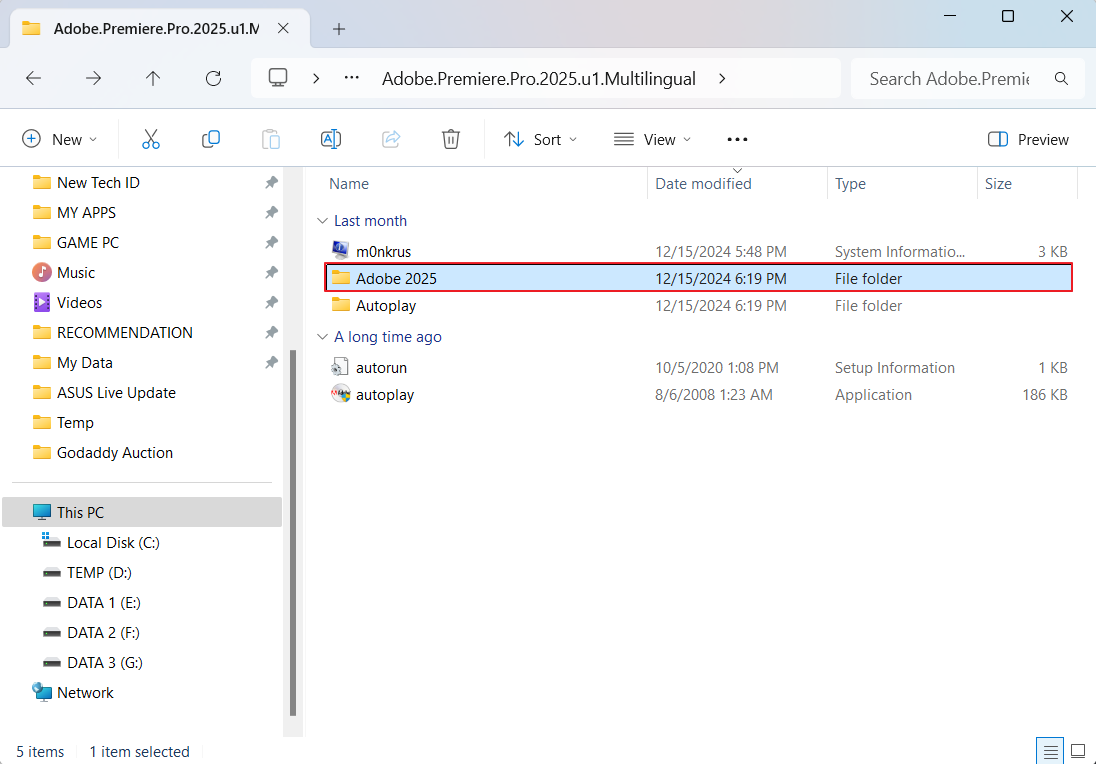Expand chevron after monitor icon in address bar

point(316,78)
